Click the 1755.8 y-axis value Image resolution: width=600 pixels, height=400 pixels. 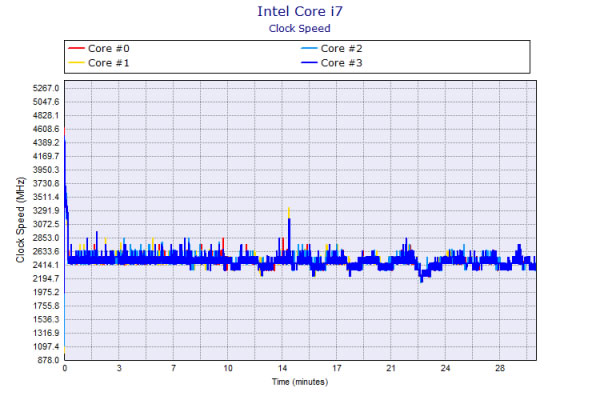46,306
